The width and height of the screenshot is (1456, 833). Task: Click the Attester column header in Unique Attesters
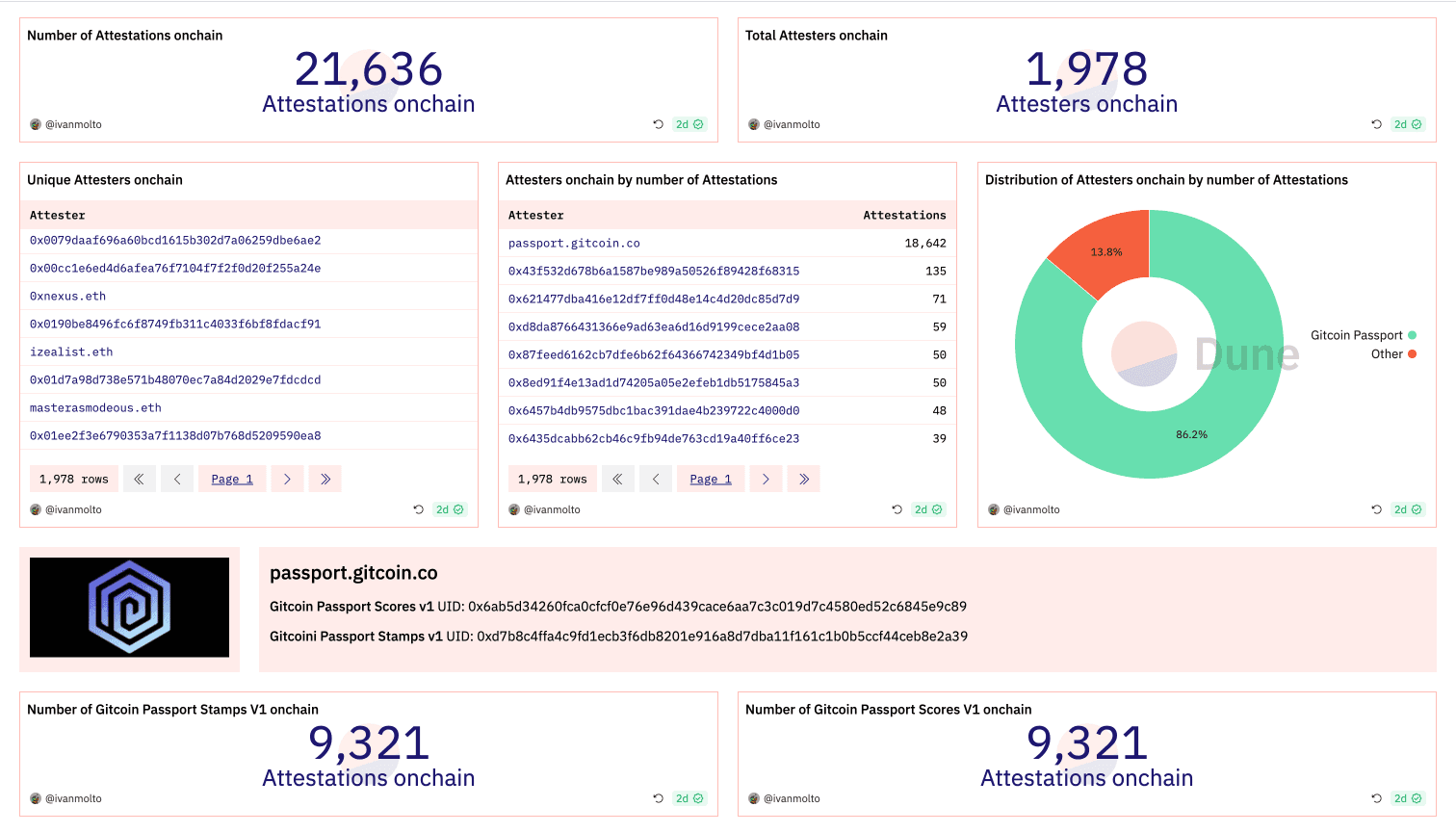tap(58, 216)
